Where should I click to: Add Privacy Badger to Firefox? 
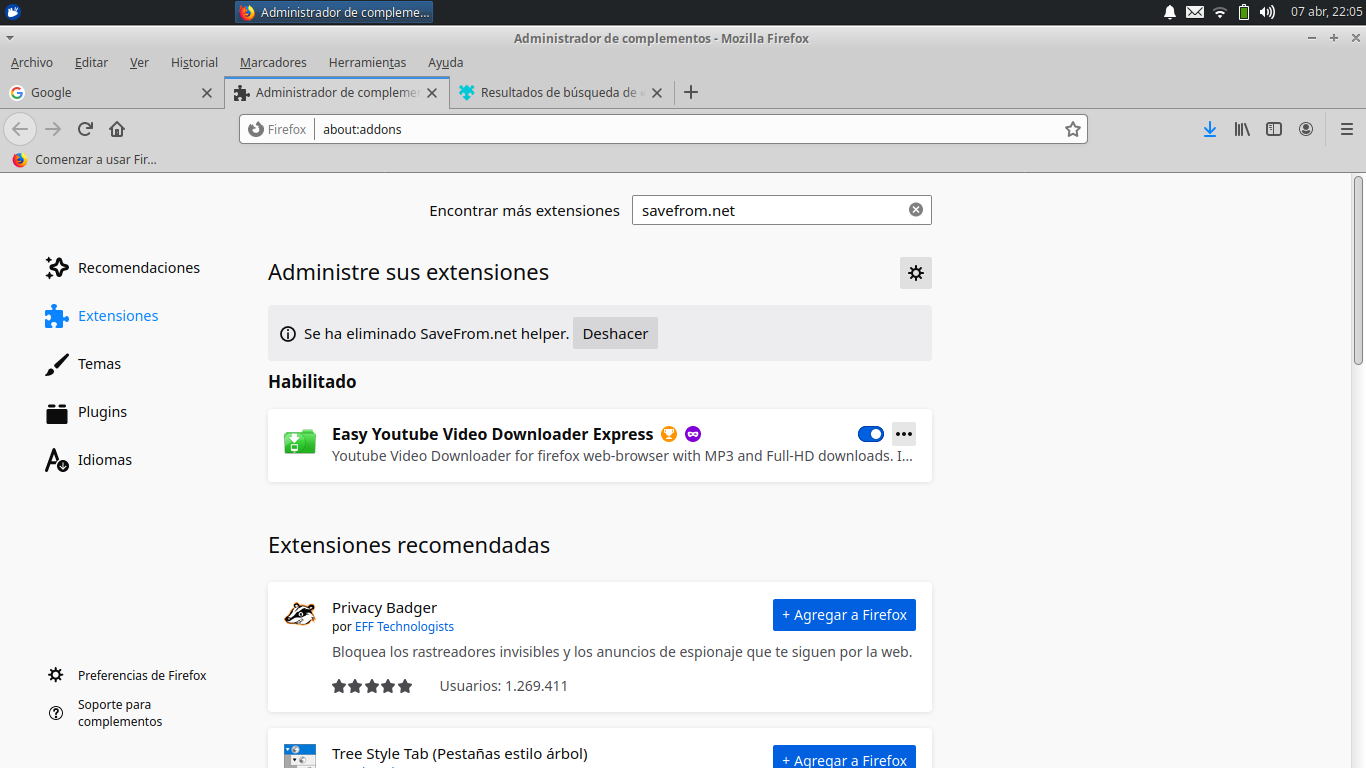coord(844,615)
